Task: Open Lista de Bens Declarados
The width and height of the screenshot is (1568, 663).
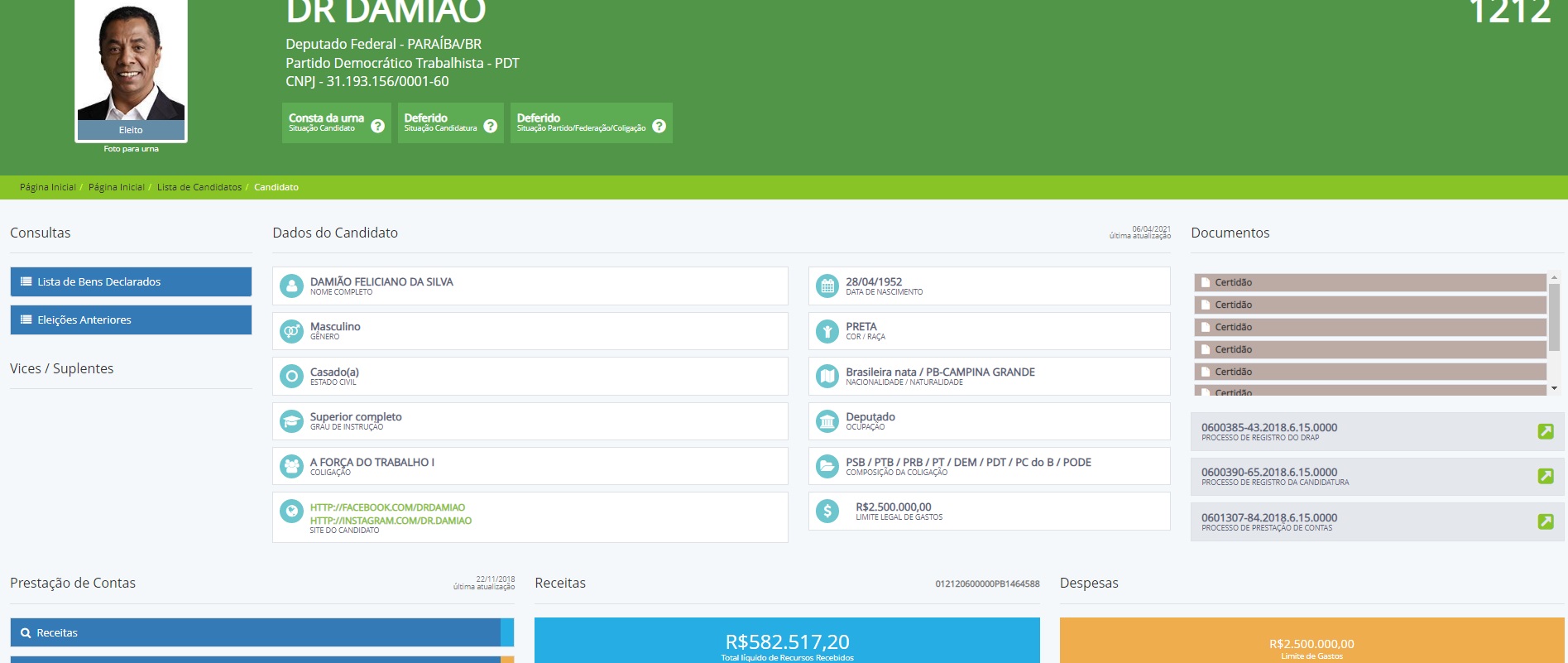Action: click(131, 281)
